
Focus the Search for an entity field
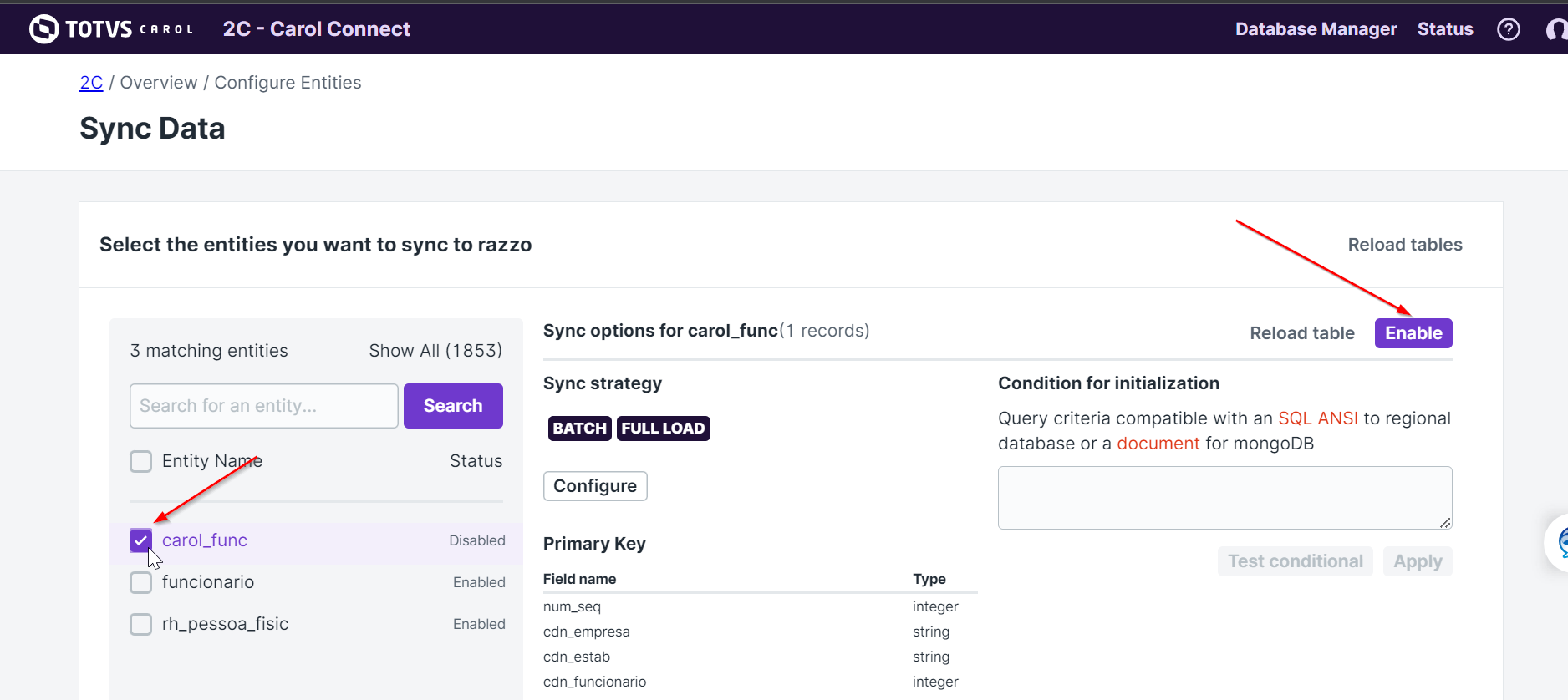click(x=263, y=406)
